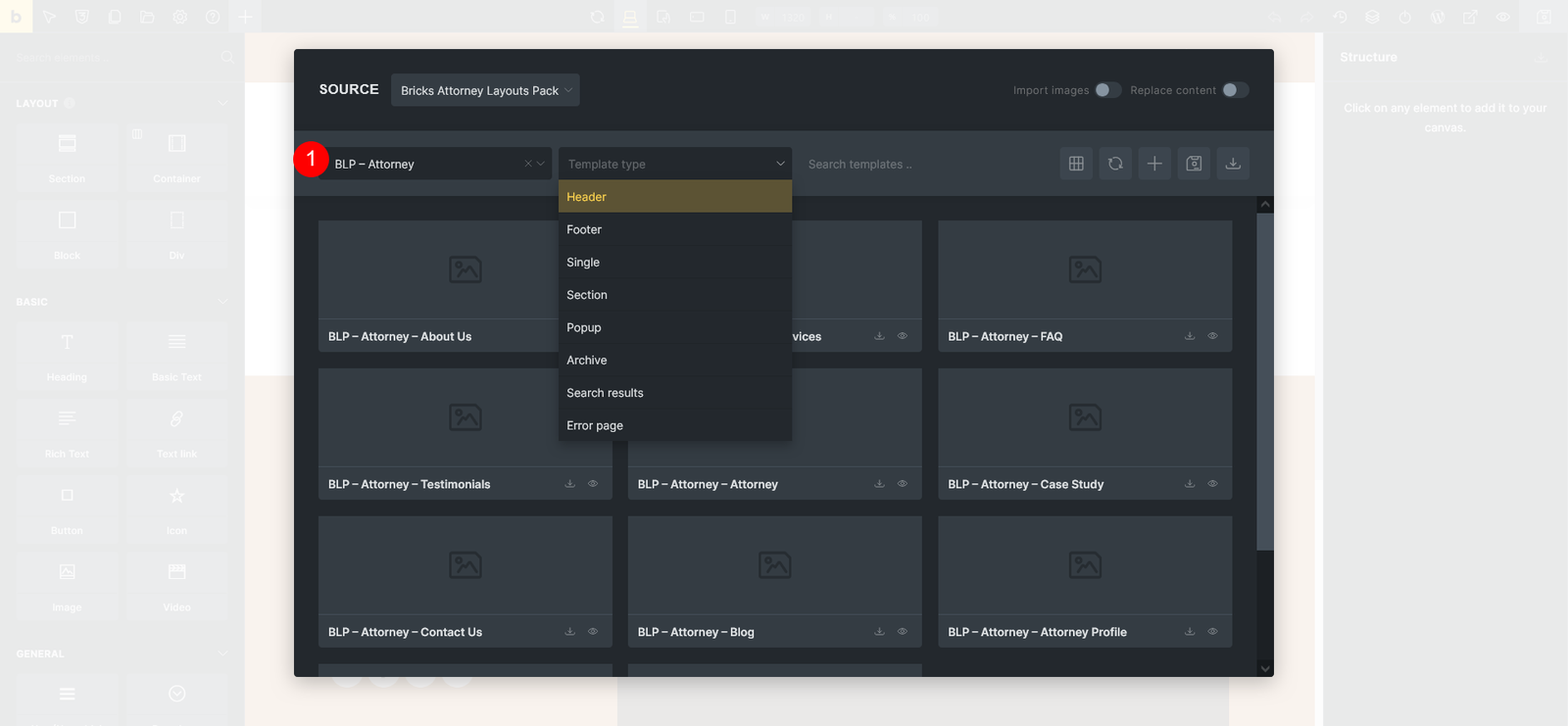Screen dimensions: 1568x726
Task: Preview the BLP – Attorney – FAQ template
Action: (1212, 336)
